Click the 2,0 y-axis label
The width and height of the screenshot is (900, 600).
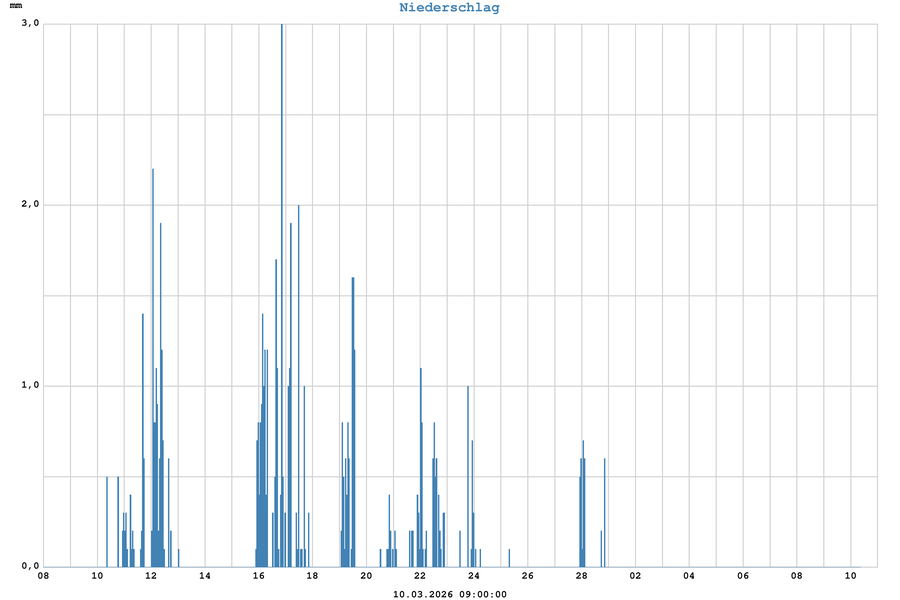point(30,204)
